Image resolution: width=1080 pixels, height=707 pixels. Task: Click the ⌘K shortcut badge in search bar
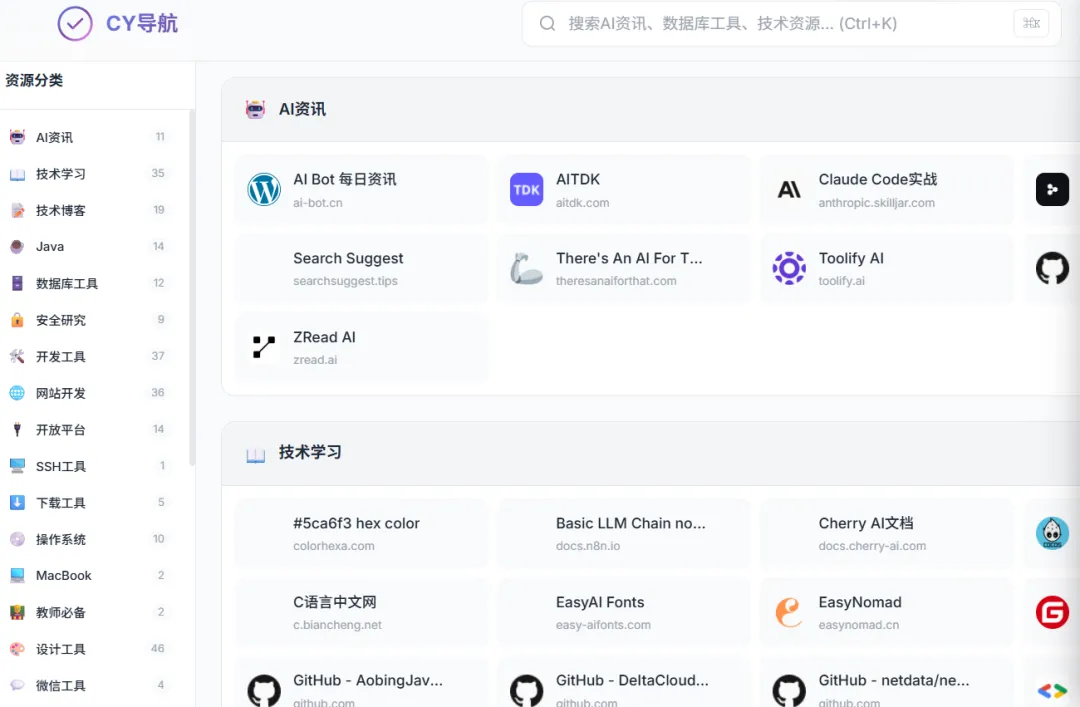(x=1031, y=23)
